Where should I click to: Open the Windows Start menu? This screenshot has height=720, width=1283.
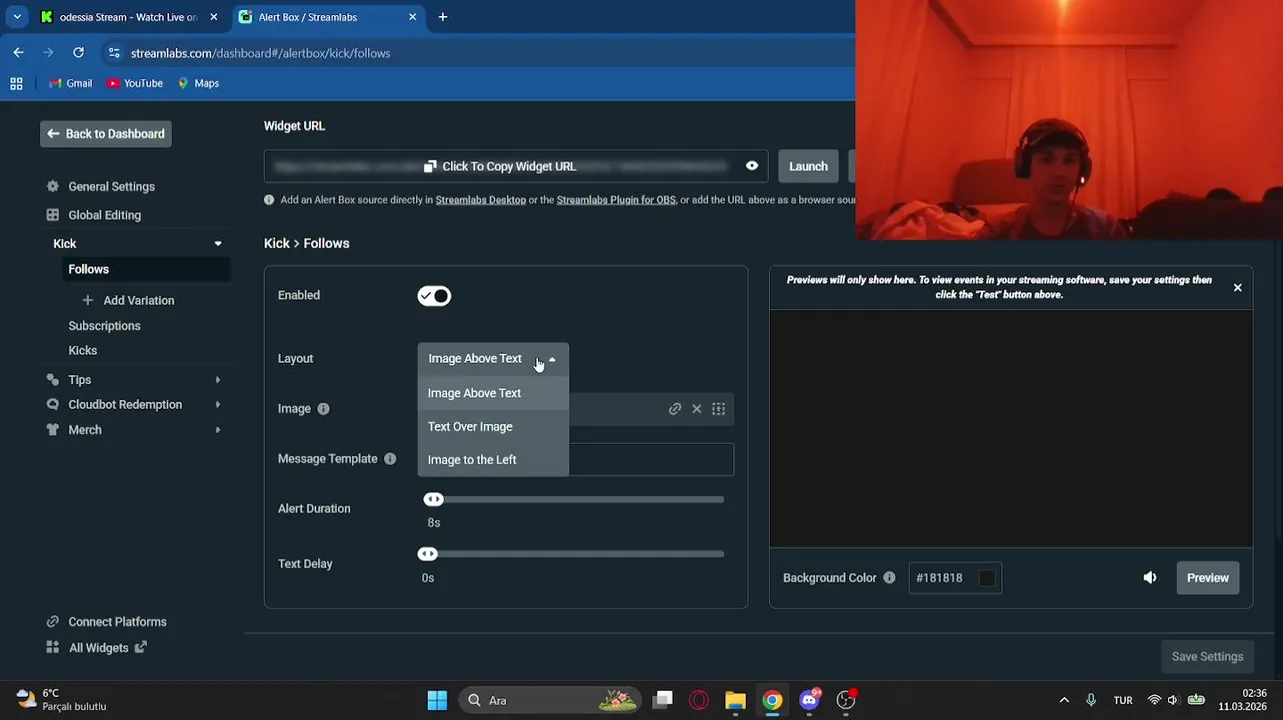[437, 700]
